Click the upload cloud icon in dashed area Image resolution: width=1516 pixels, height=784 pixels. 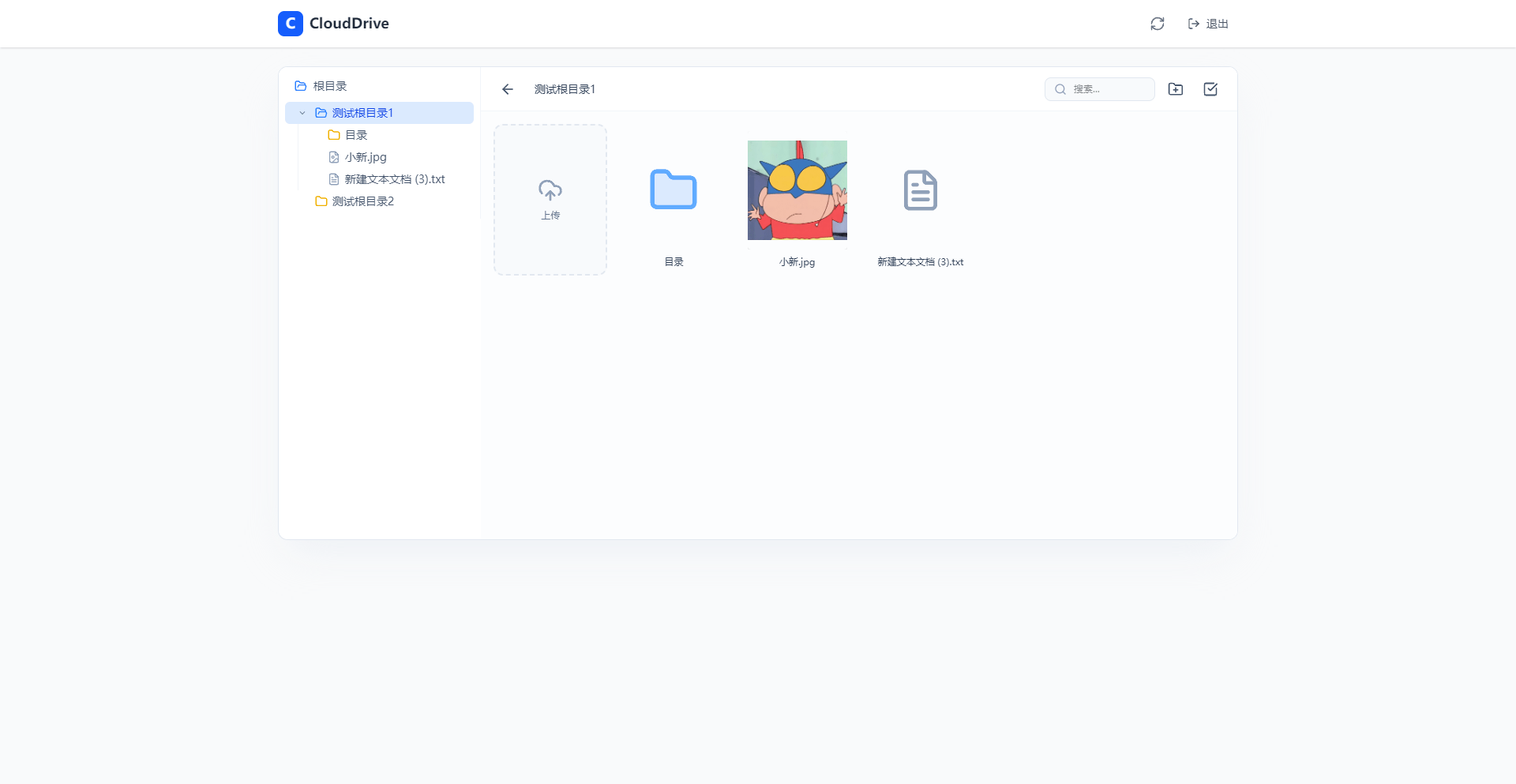[550, 190]
